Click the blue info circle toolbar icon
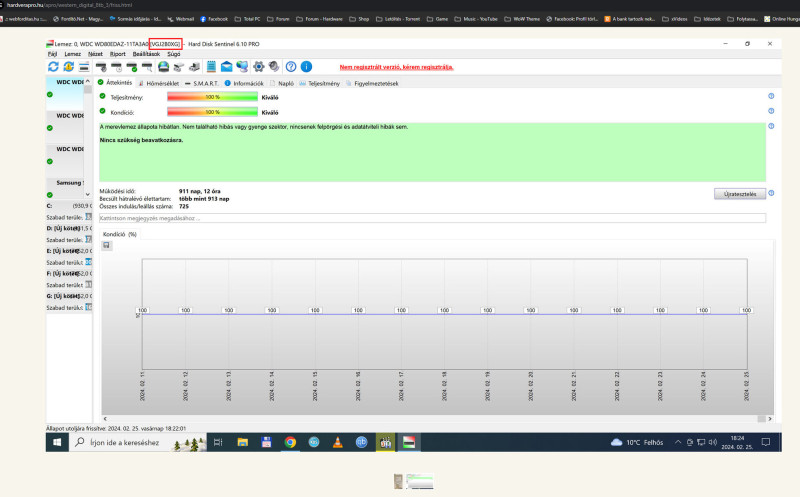 click(306, 67)
